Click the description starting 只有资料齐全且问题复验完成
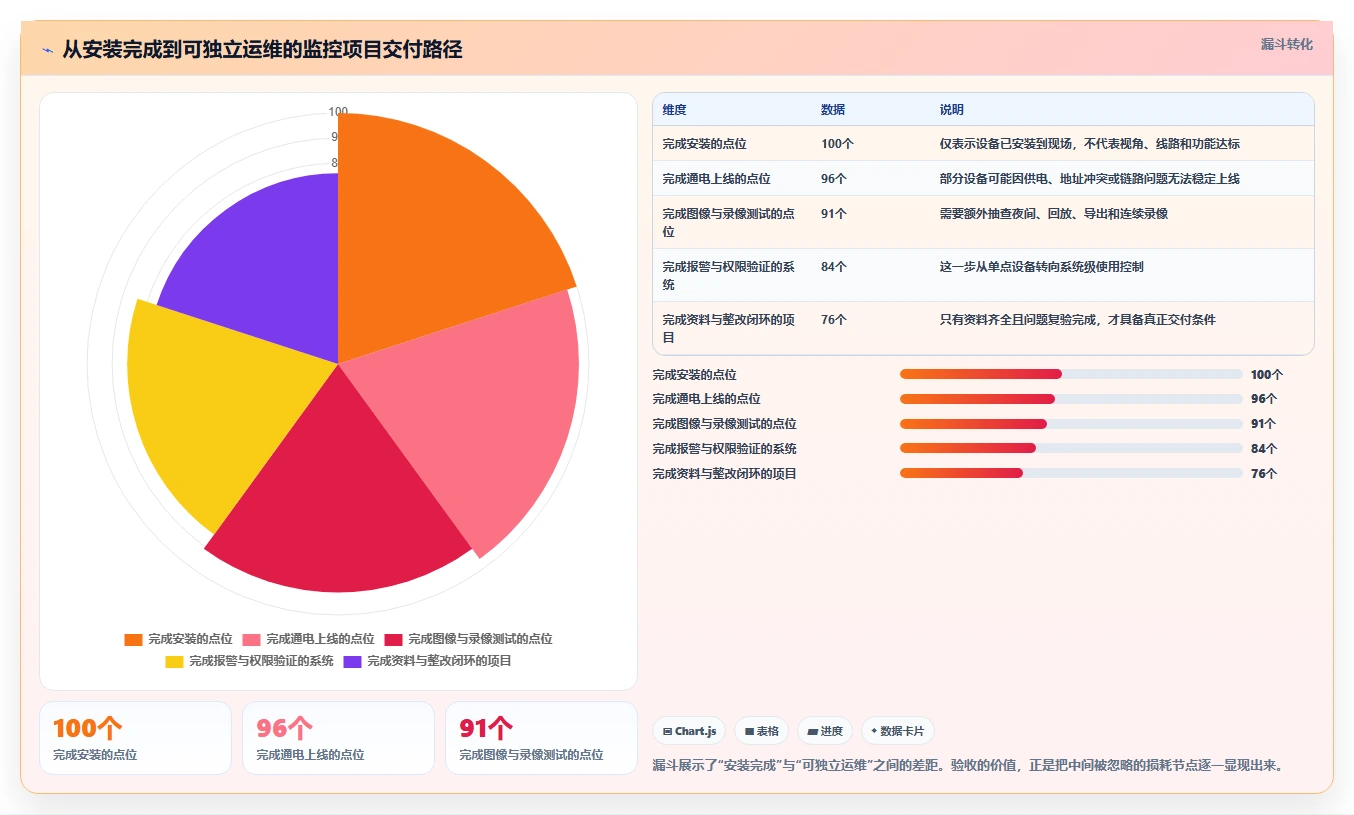Image resolution: width=1354 pixels, height=815 pixels. pos(1078,320)
